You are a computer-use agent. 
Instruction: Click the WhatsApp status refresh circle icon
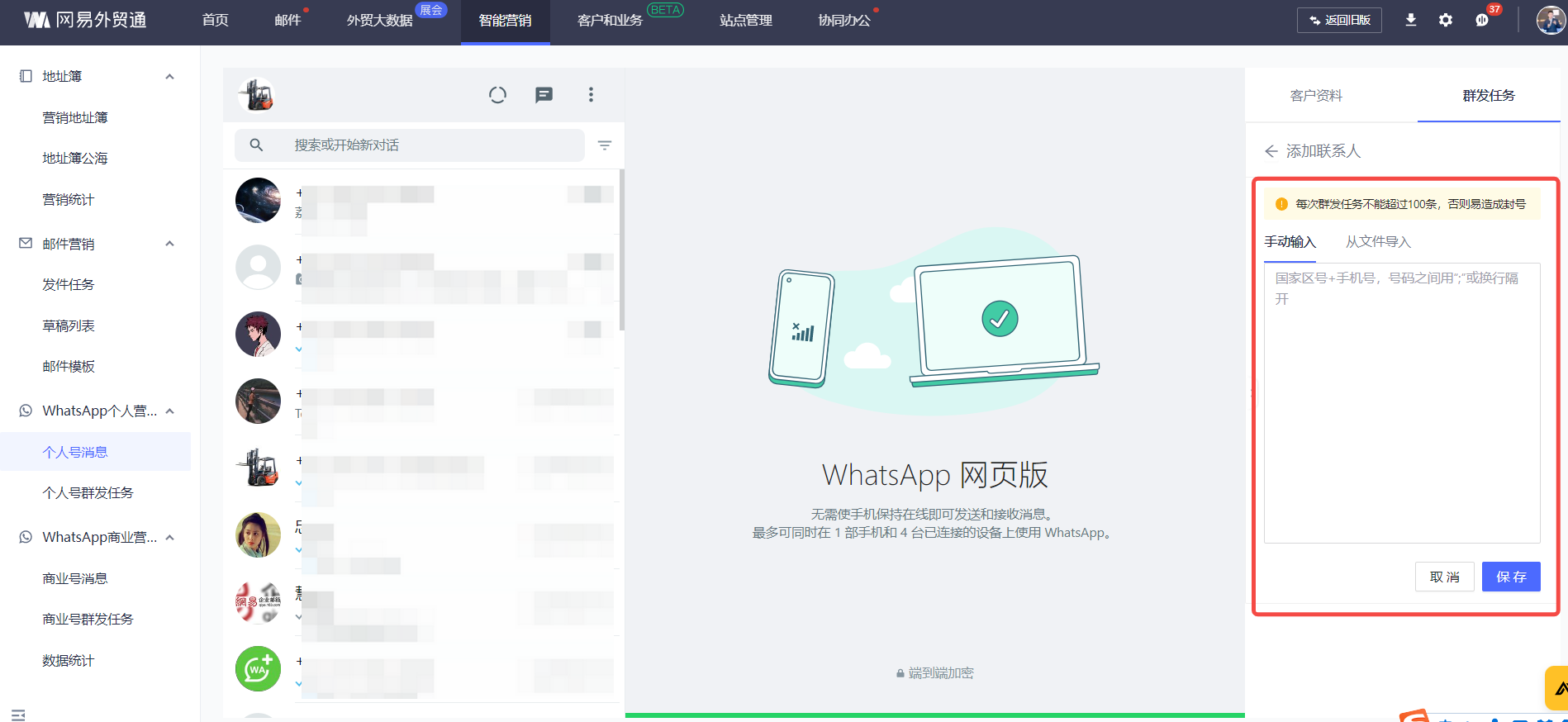tap(497, 95)
